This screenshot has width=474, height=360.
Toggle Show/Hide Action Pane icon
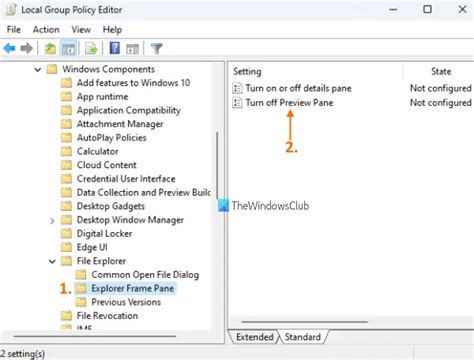132,49
